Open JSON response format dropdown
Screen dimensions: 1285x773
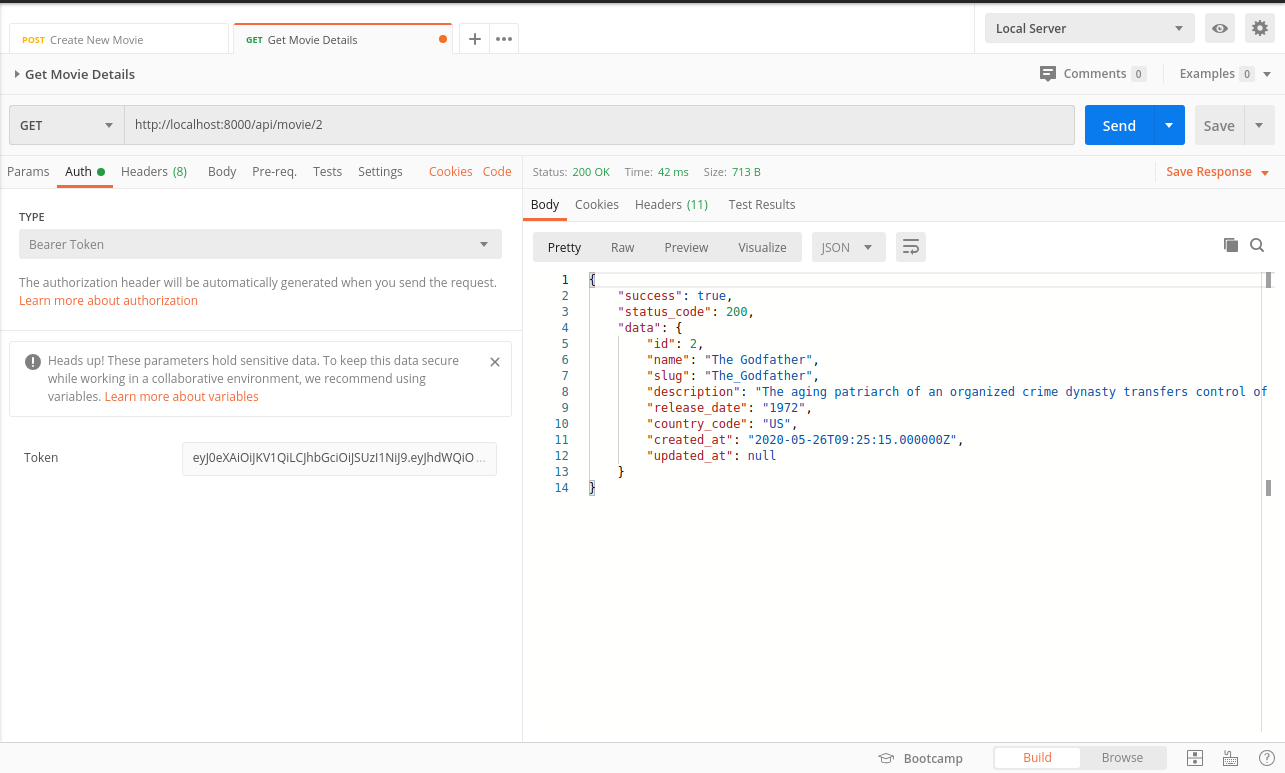click(x=848, y=247)
